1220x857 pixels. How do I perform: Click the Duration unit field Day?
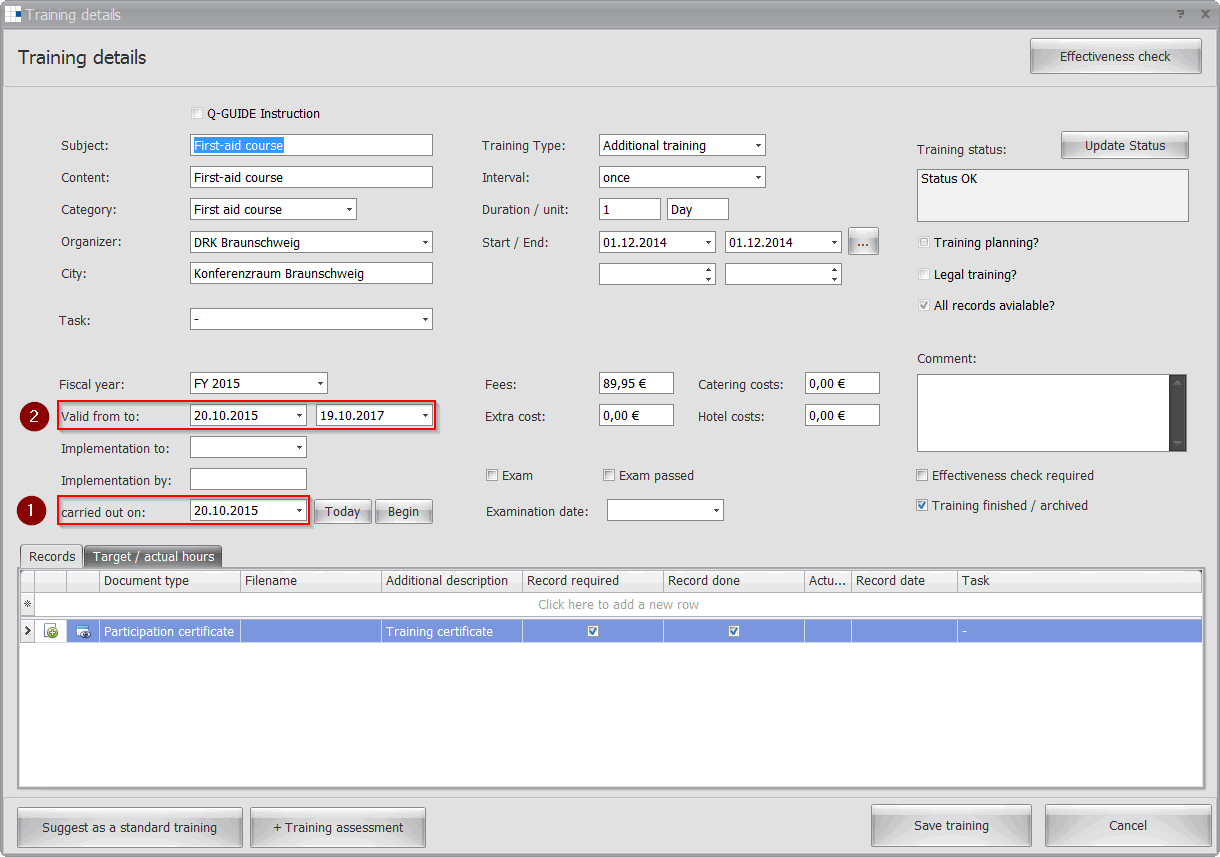(x=698, y=210)
